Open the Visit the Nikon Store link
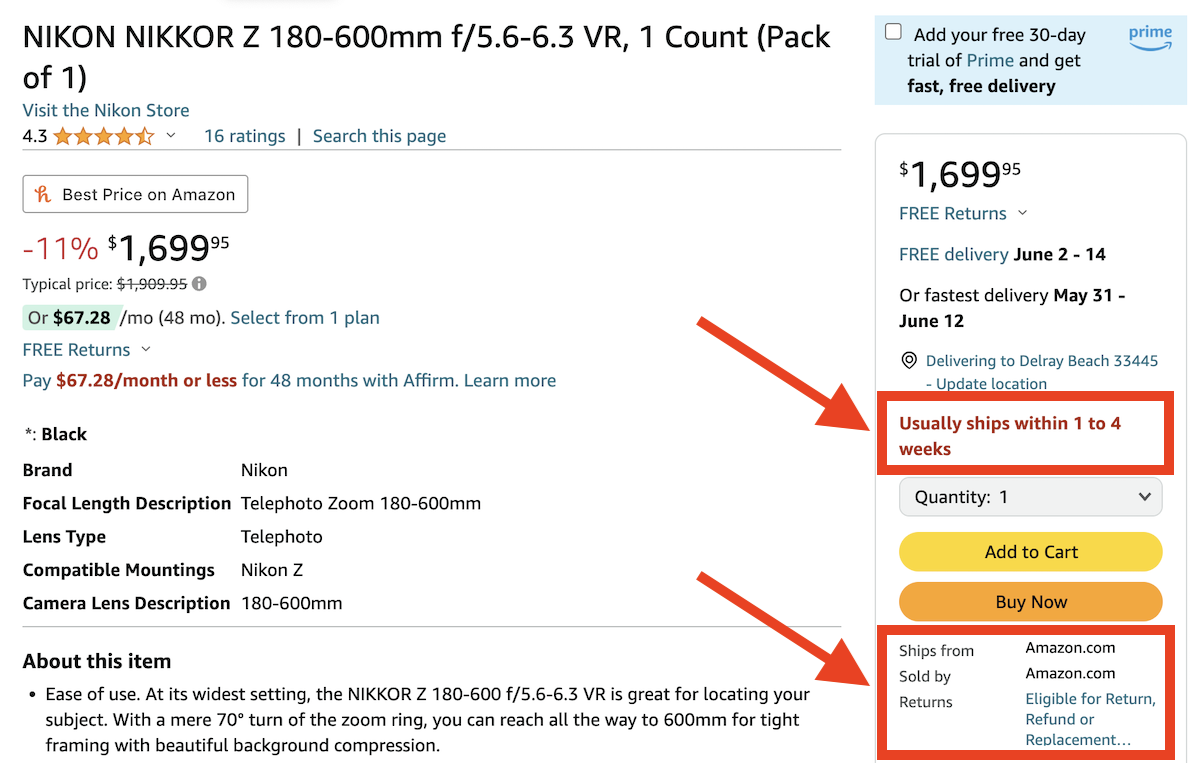The width and height of the screenshot is (1200, 763). tap(106, 110)
